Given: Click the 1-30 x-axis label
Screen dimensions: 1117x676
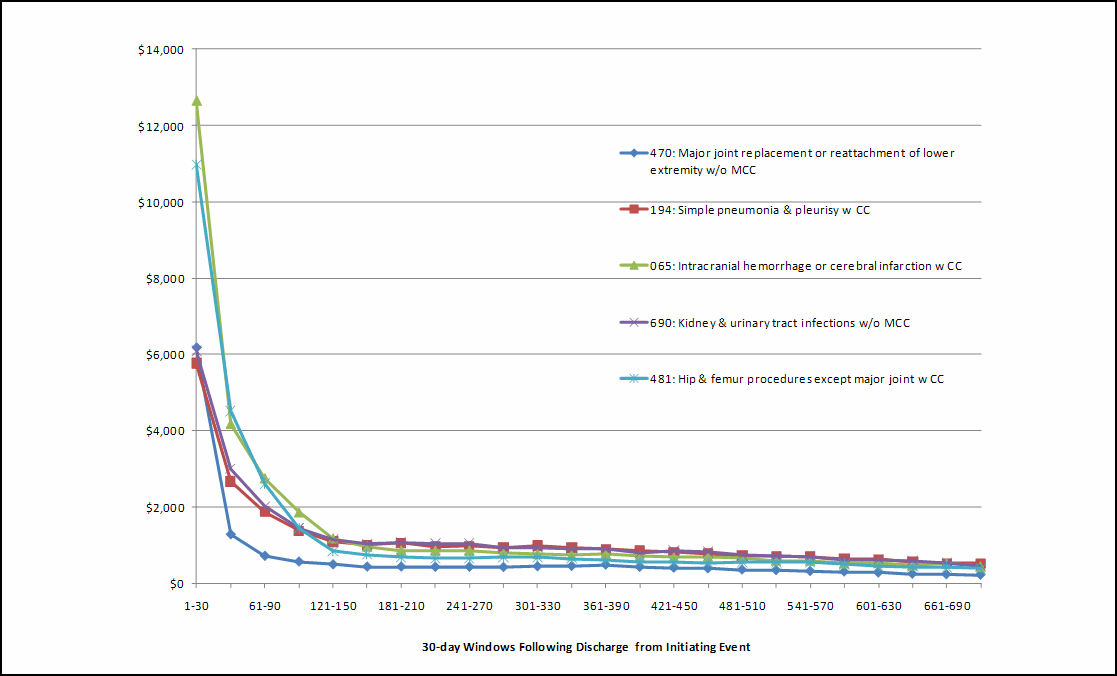Looking at the screenshot, I should pos(197,607).
